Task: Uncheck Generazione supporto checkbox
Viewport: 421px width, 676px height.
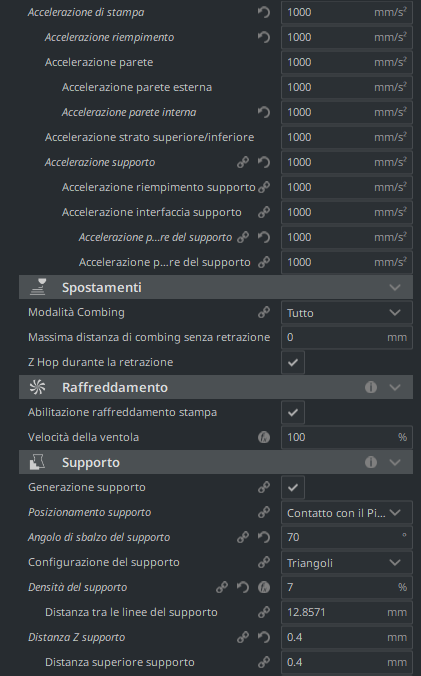Action: click(x=293, y=487)
